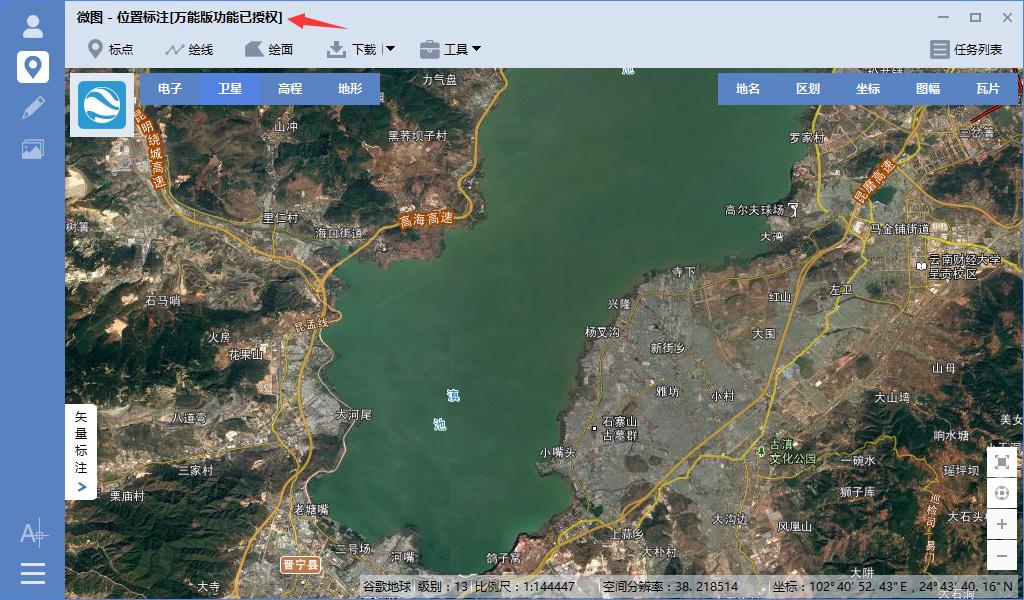Image resolution: width=1024 pixels, height=600 pixels.
Task: Toggle the 坐标 coordinate overlay
Action: (868, 89)
